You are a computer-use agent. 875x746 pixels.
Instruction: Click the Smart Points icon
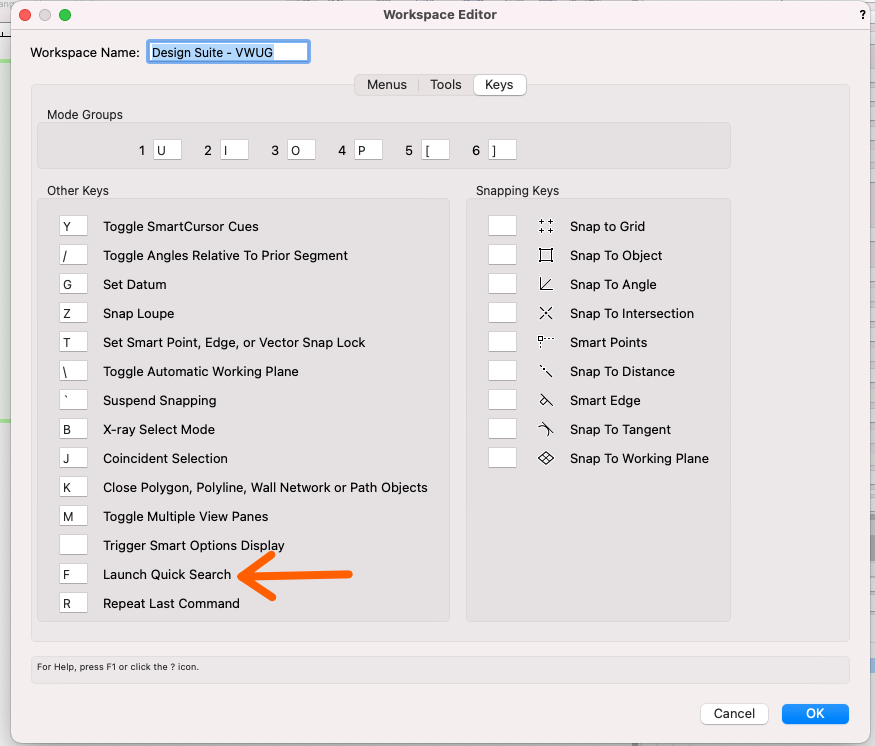pyautogui.click(x=546, y=342)
